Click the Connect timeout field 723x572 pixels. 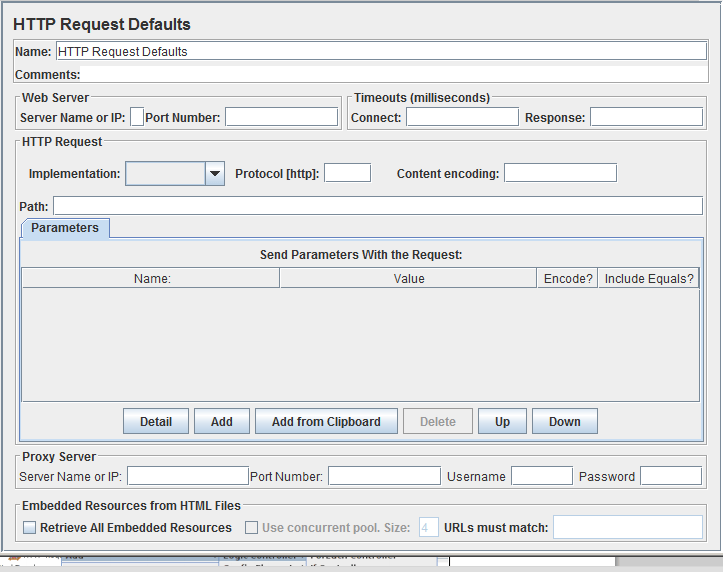click(462, 117)
